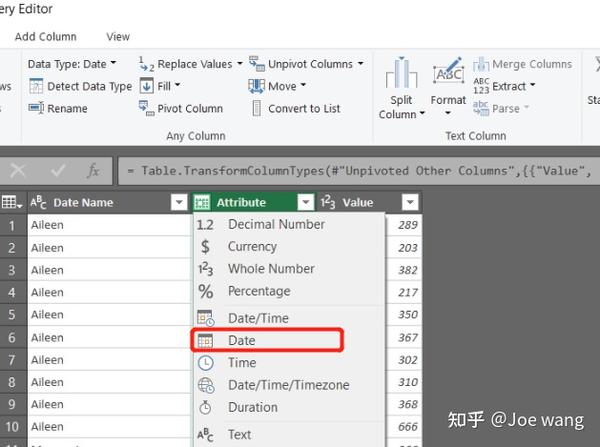The image size is (600, 447).
Task: Click the Pivot Column icon
Action: [147, 108]
